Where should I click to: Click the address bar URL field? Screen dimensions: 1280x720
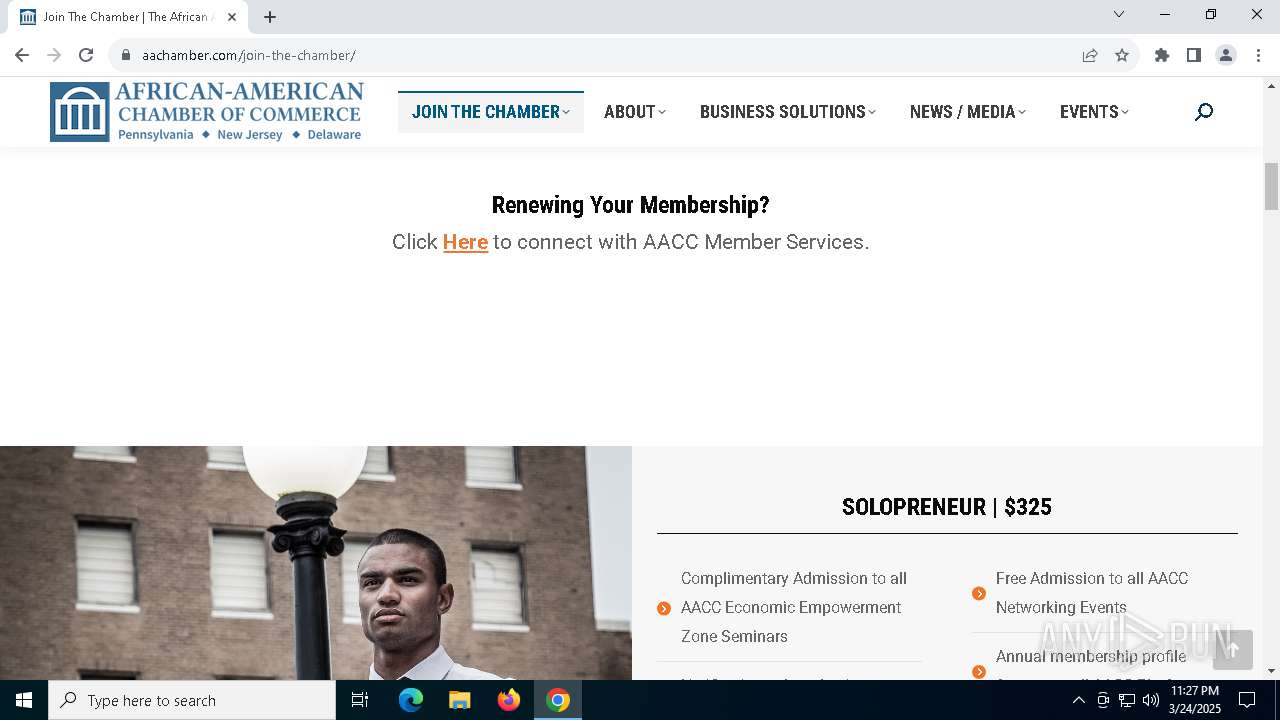click(600, 55)
